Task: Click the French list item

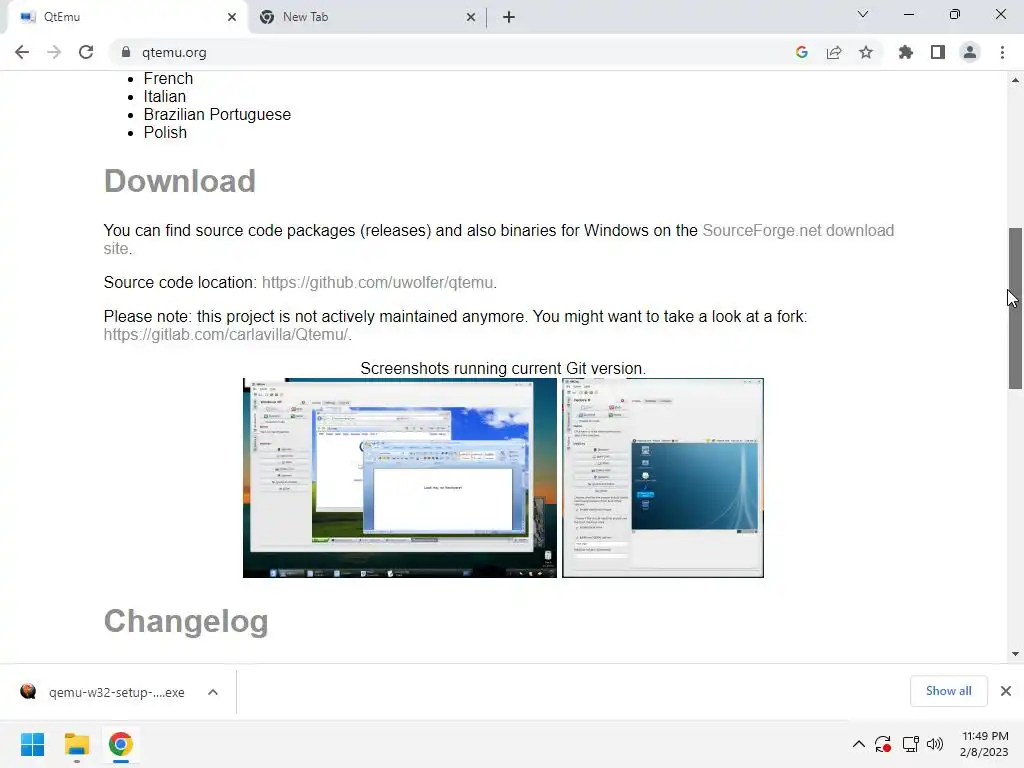Action: coord(168,78)
